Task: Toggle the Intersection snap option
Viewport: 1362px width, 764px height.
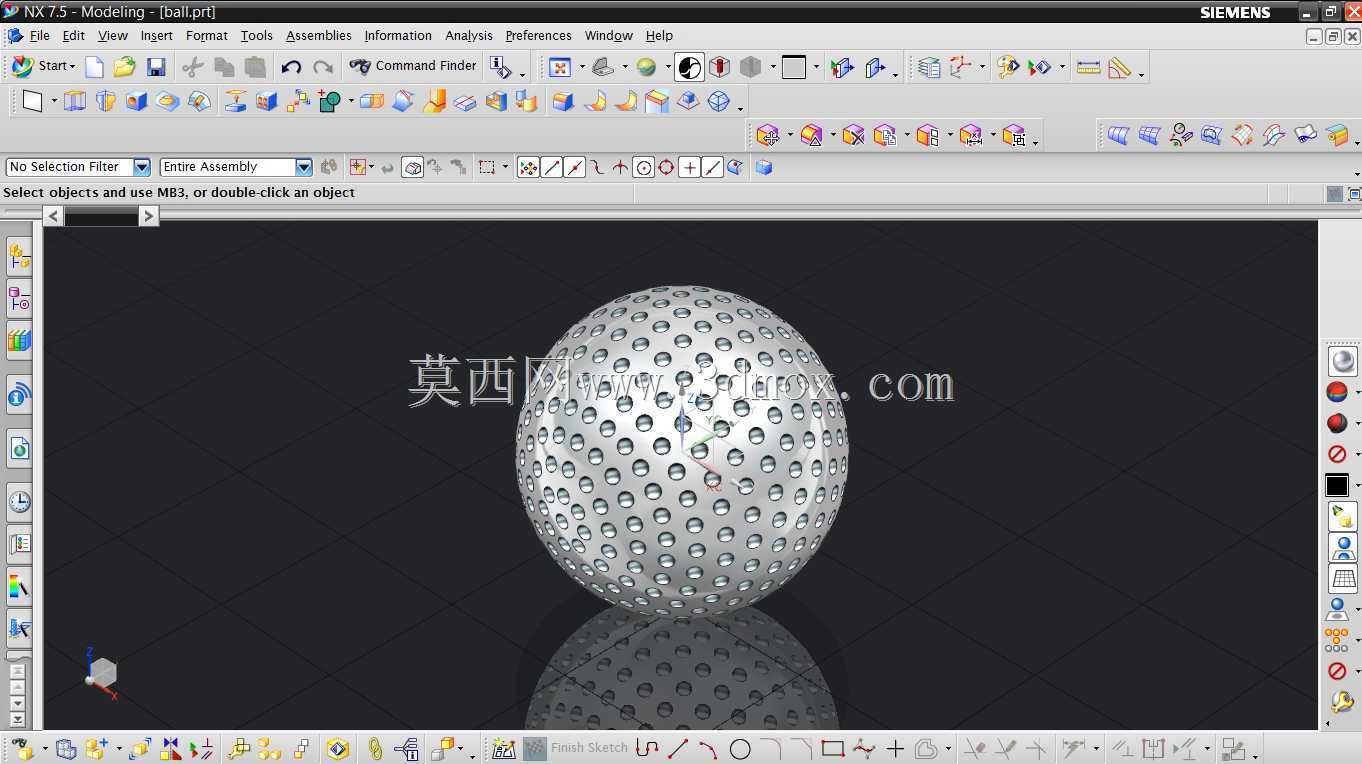Action: [620, 168]
